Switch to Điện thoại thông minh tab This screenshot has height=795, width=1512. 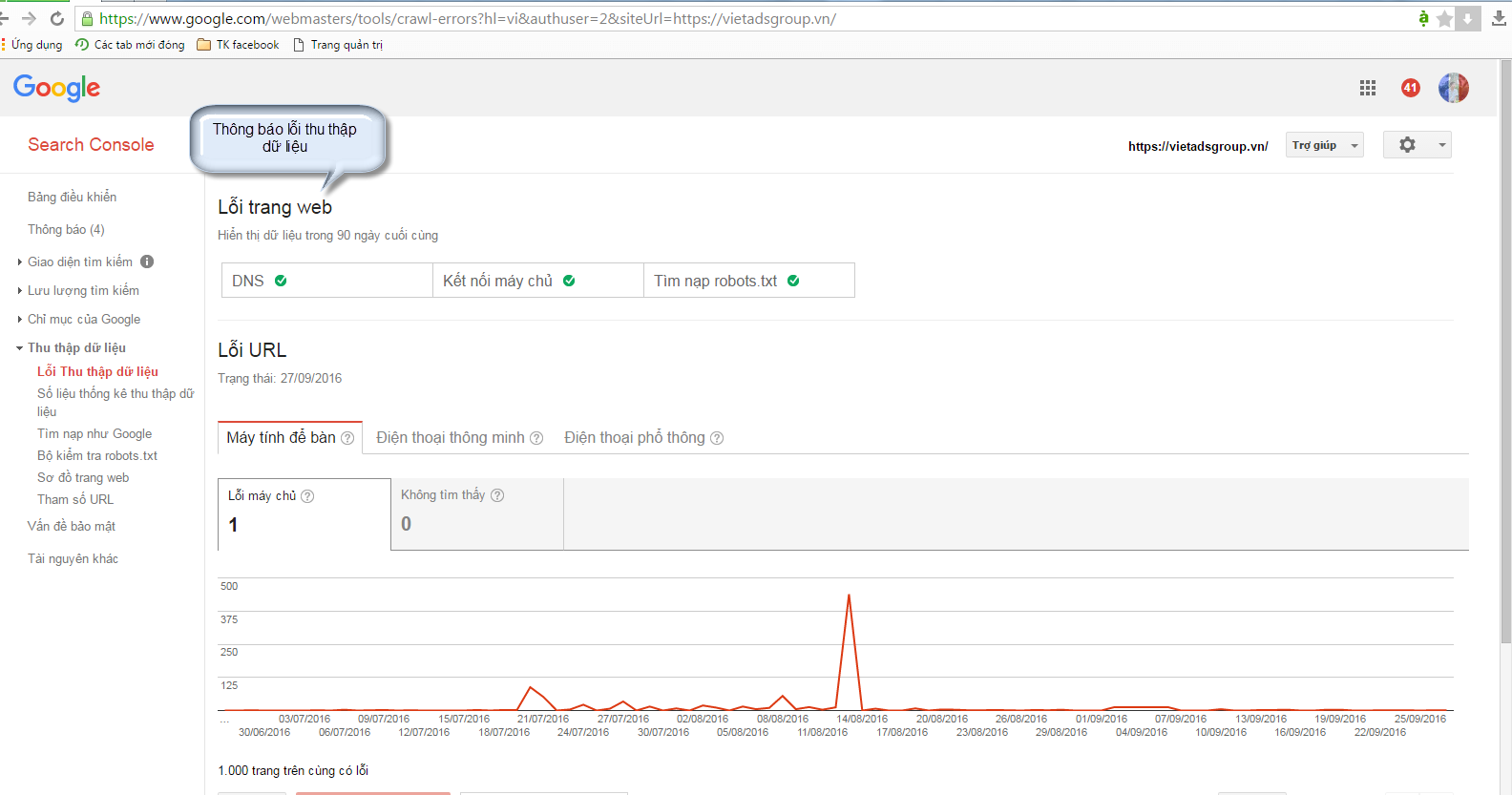tap(451, 438)
